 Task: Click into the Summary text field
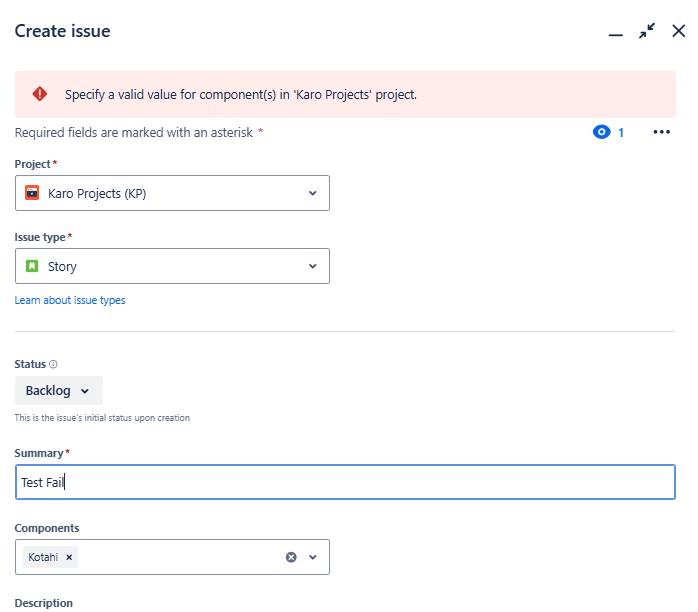click(x=345, y=482)
